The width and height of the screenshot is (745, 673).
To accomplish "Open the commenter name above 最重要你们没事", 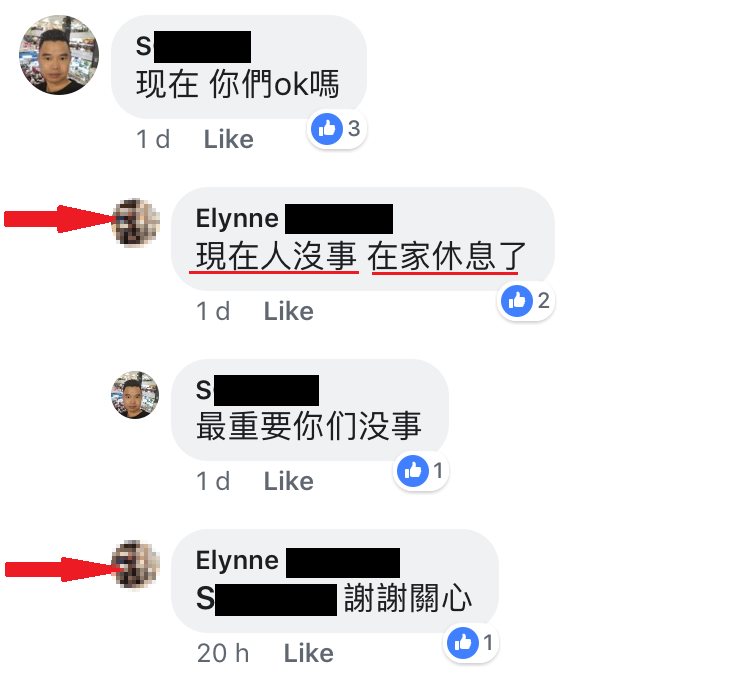I will (257, 390).
